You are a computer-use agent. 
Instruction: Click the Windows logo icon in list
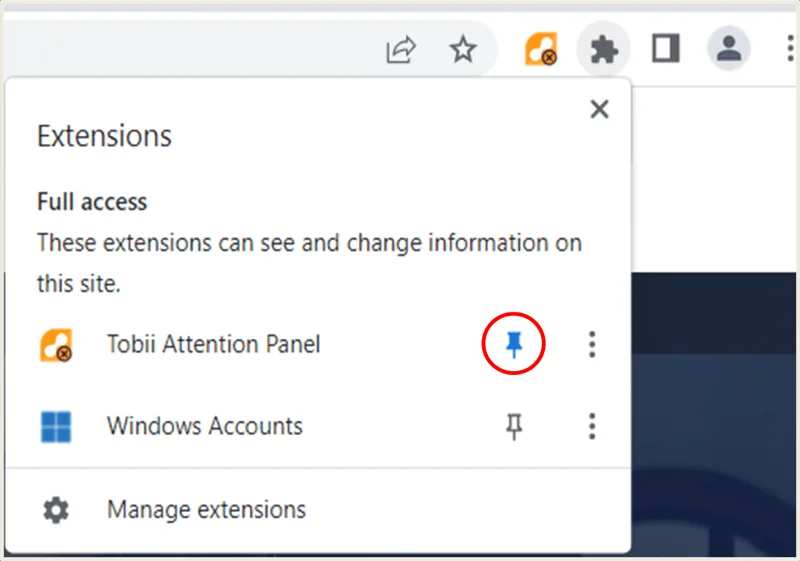click(56, 427)
